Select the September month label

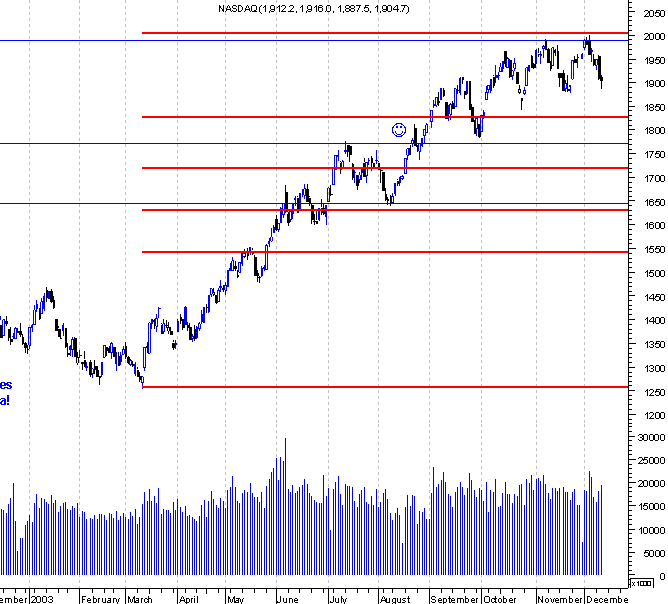pyautogui.click(x=454, y=599)
